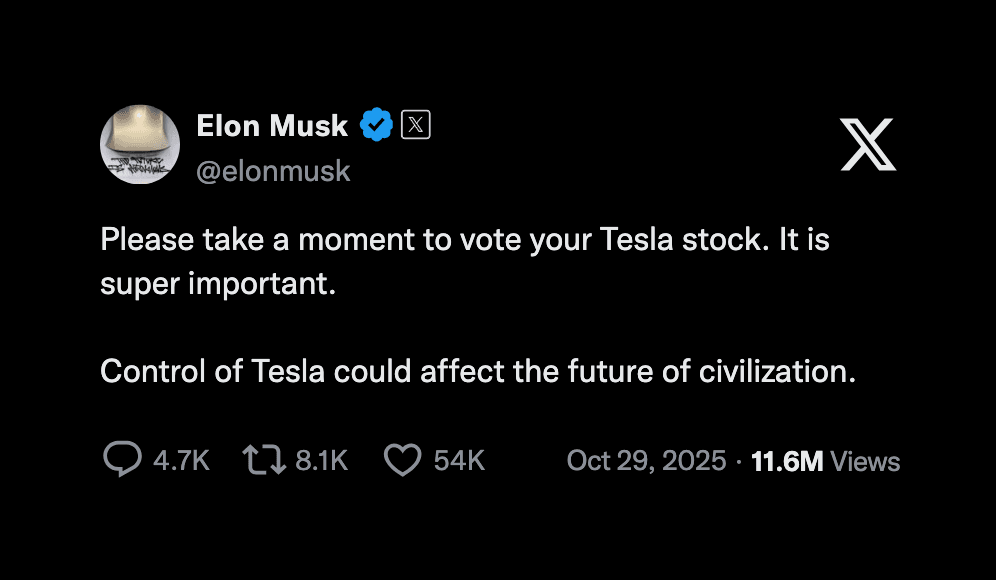This screenshot has height=580, width=996.
Task: Open Elon Musk's profile picture
Action: (140, 144)
